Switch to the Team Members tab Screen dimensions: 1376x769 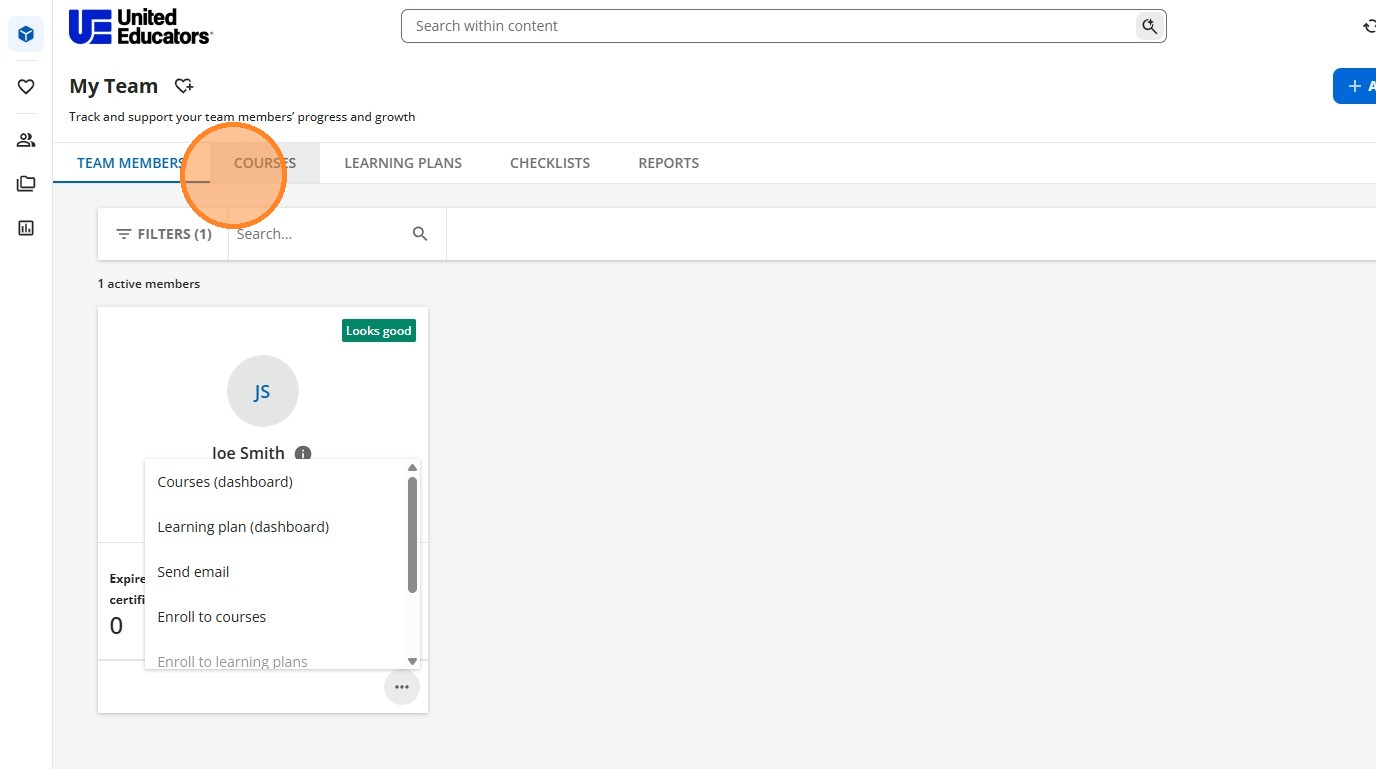tap(131, 163)
